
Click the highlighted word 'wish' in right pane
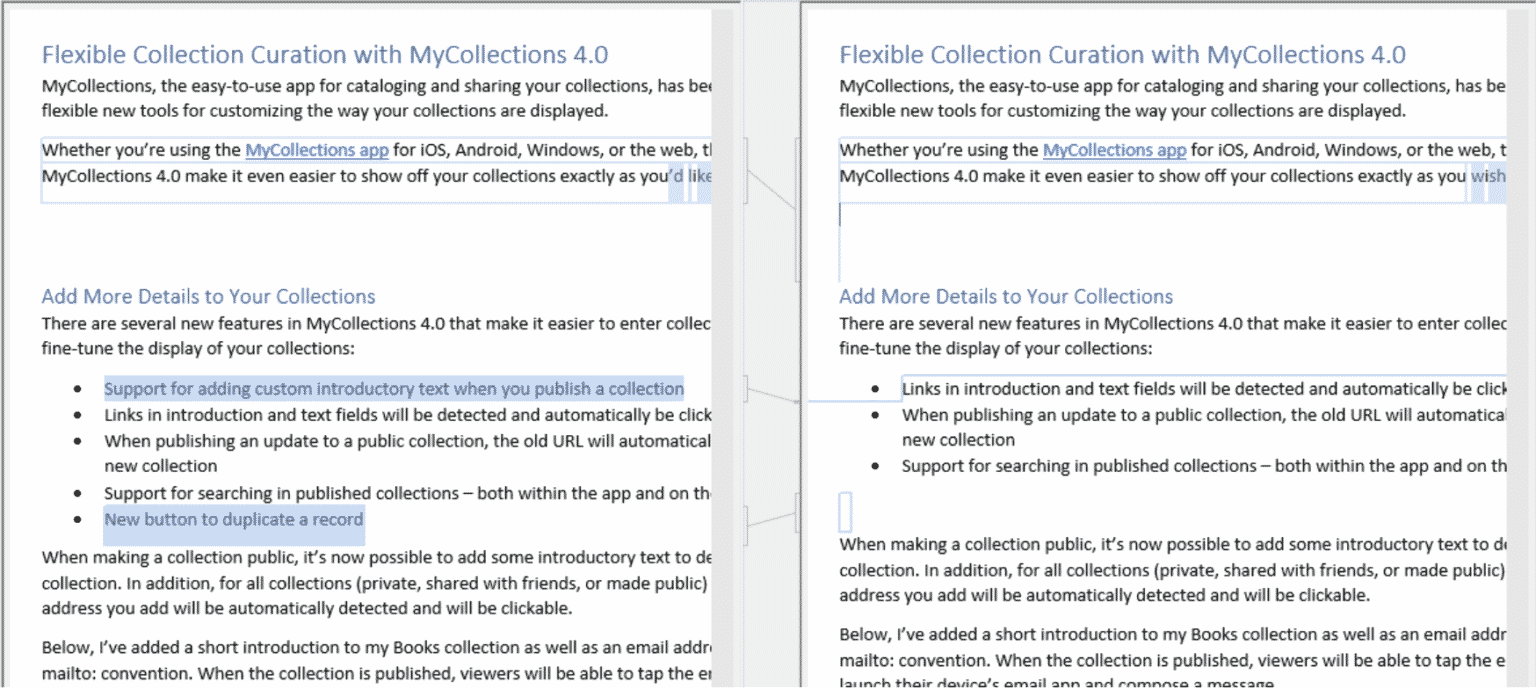click(1488, 177)
